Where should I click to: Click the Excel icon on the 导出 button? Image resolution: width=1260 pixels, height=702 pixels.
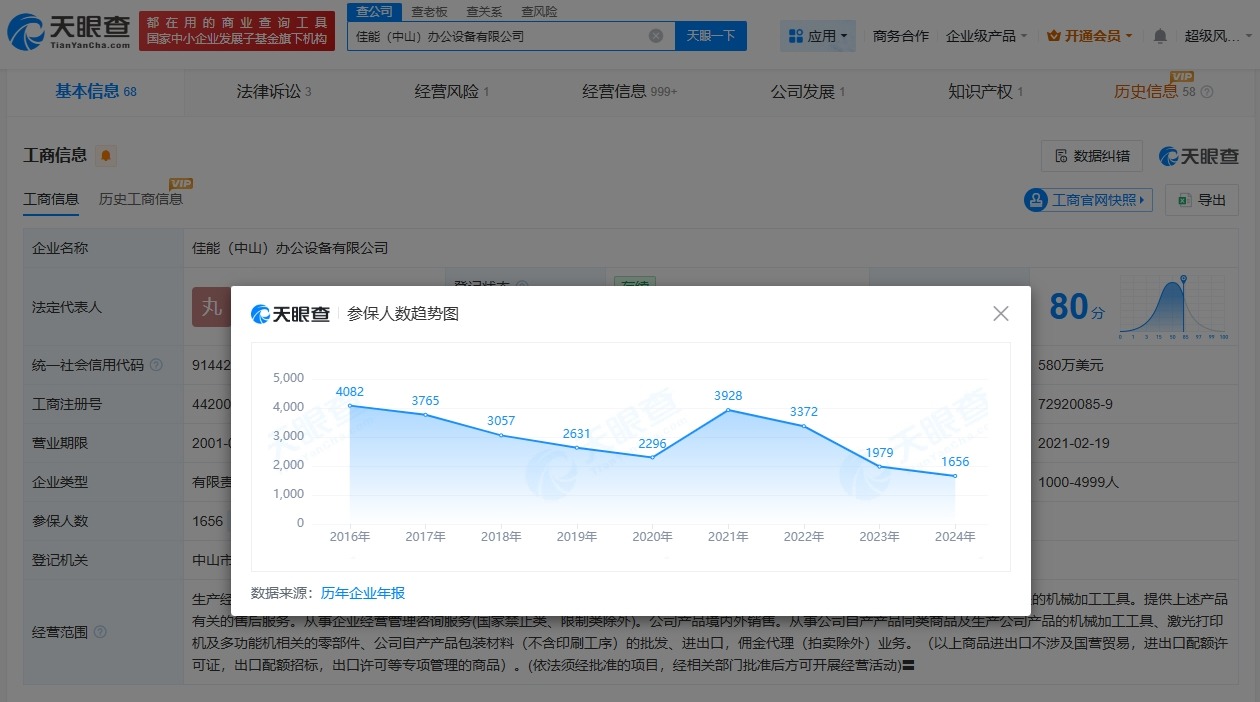(x=1183, y=200)
